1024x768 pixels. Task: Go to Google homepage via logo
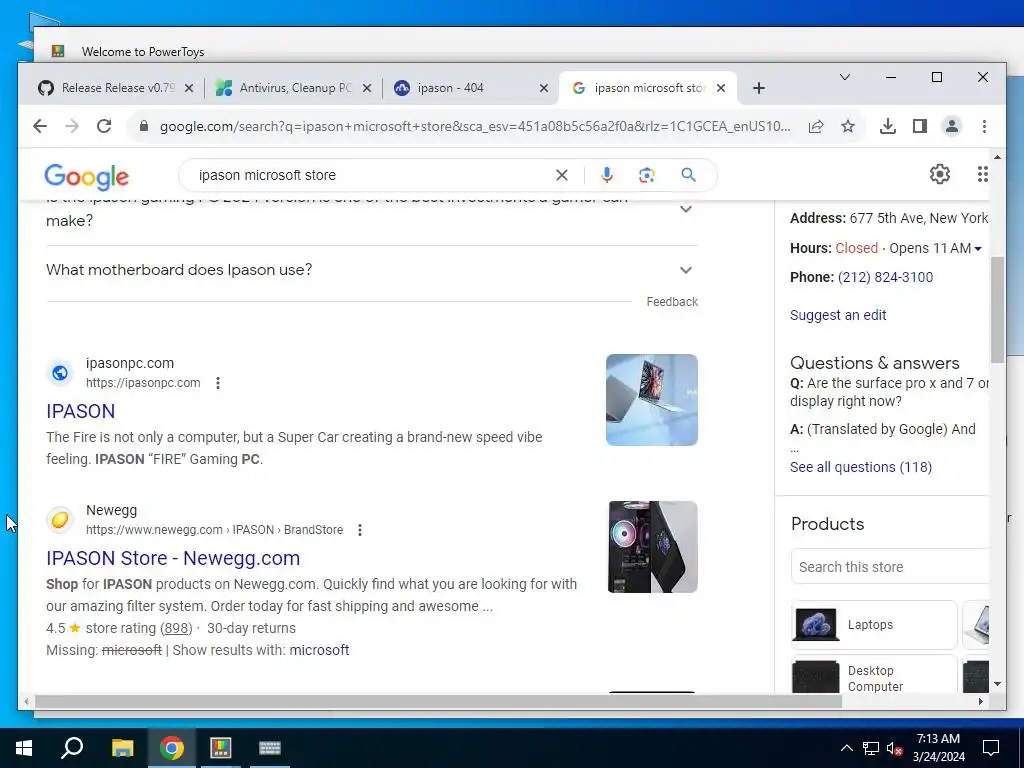pyautogui.click(x=86, y=176)
